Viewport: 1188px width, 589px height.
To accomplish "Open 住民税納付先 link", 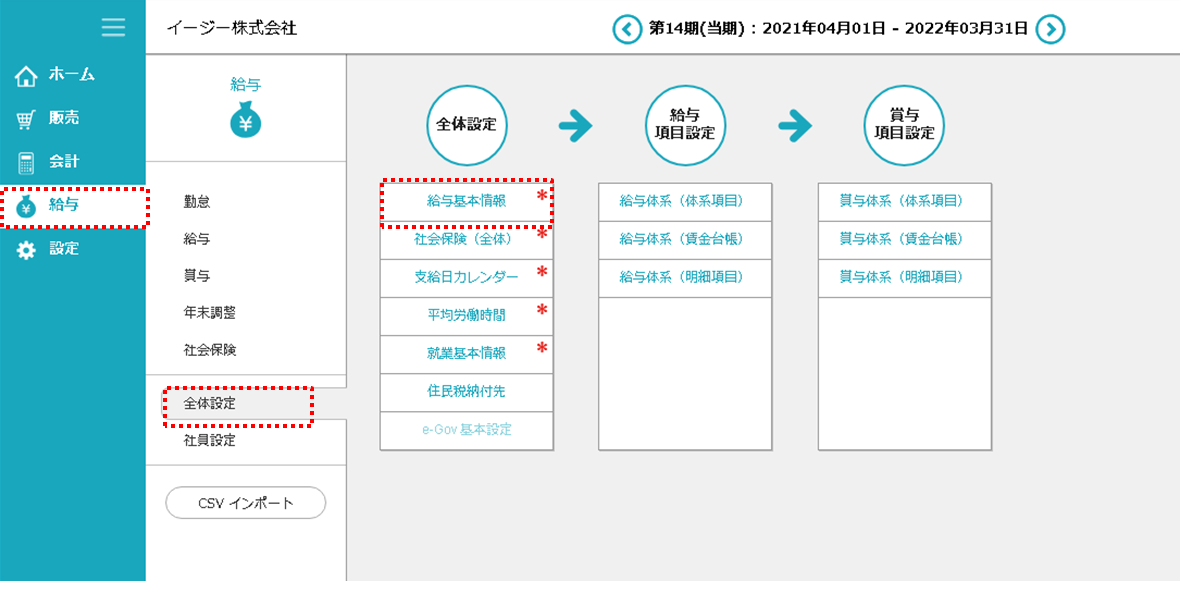I will point(466,391).
